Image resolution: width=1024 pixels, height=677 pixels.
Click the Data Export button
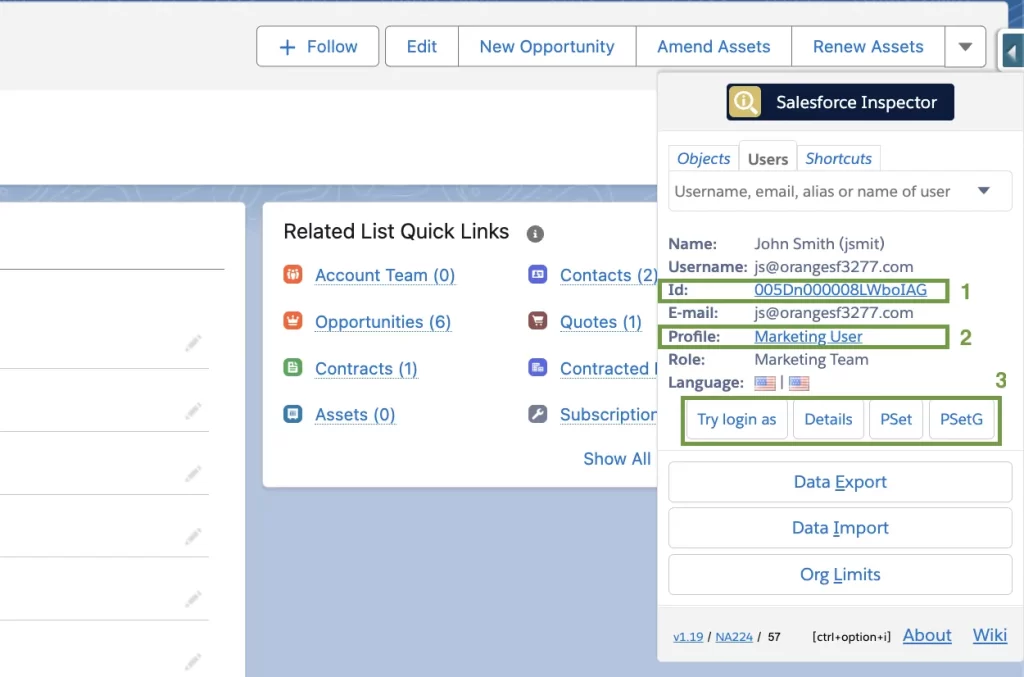[x=839, y=481]
